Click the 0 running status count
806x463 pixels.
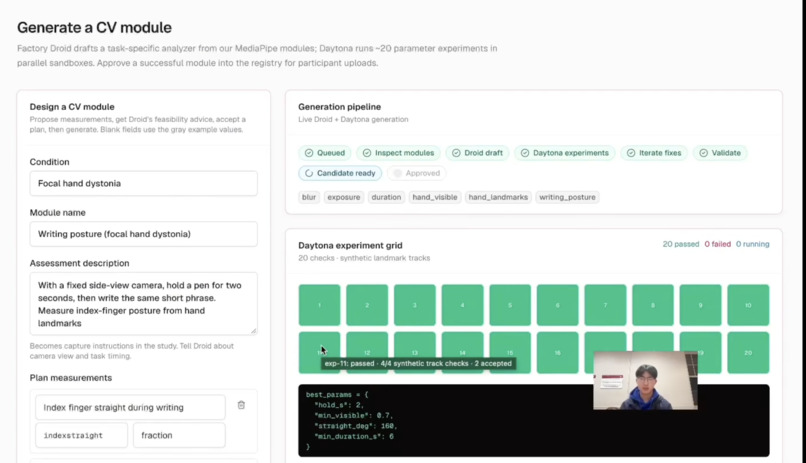(753, 244)
